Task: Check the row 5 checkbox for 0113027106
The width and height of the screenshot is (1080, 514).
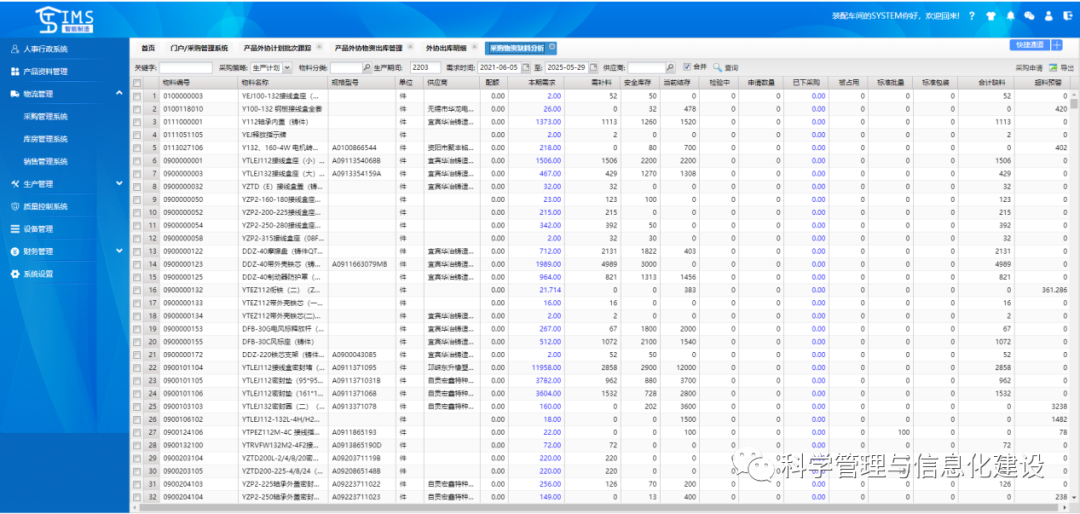Action: point(137,147)
